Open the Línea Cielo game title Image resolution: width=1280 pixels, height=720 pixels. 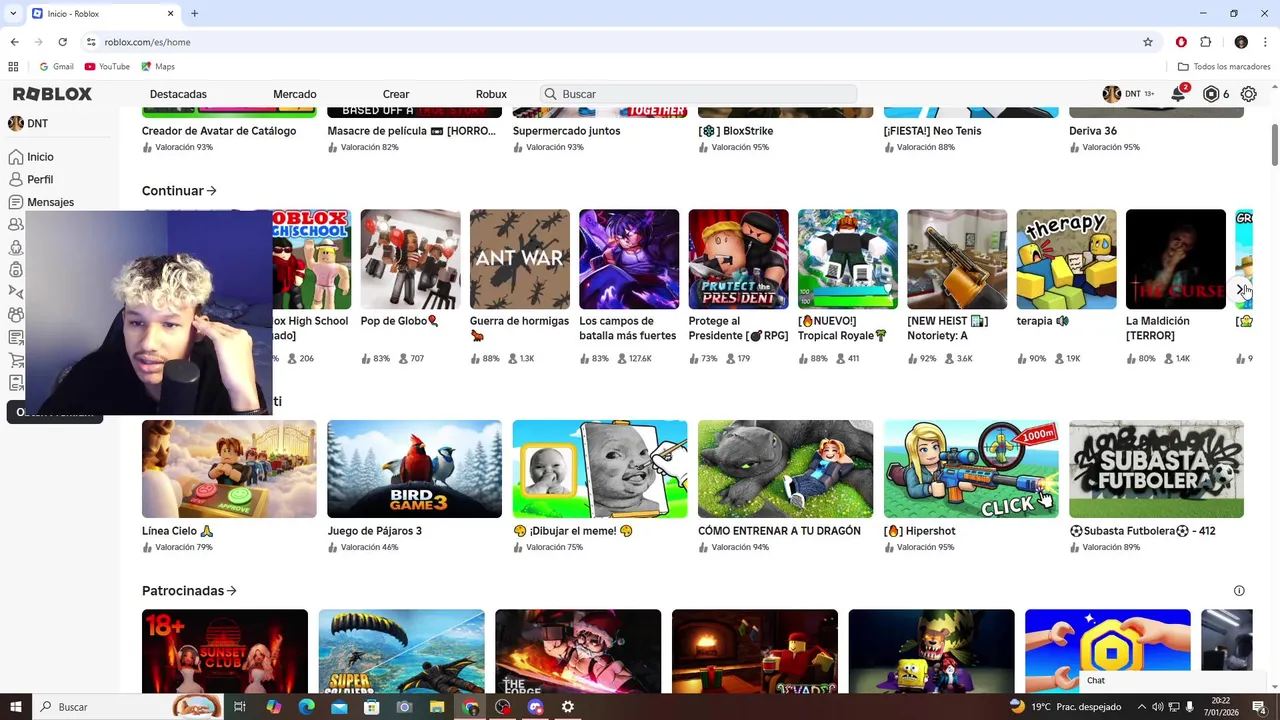(177, 531)
